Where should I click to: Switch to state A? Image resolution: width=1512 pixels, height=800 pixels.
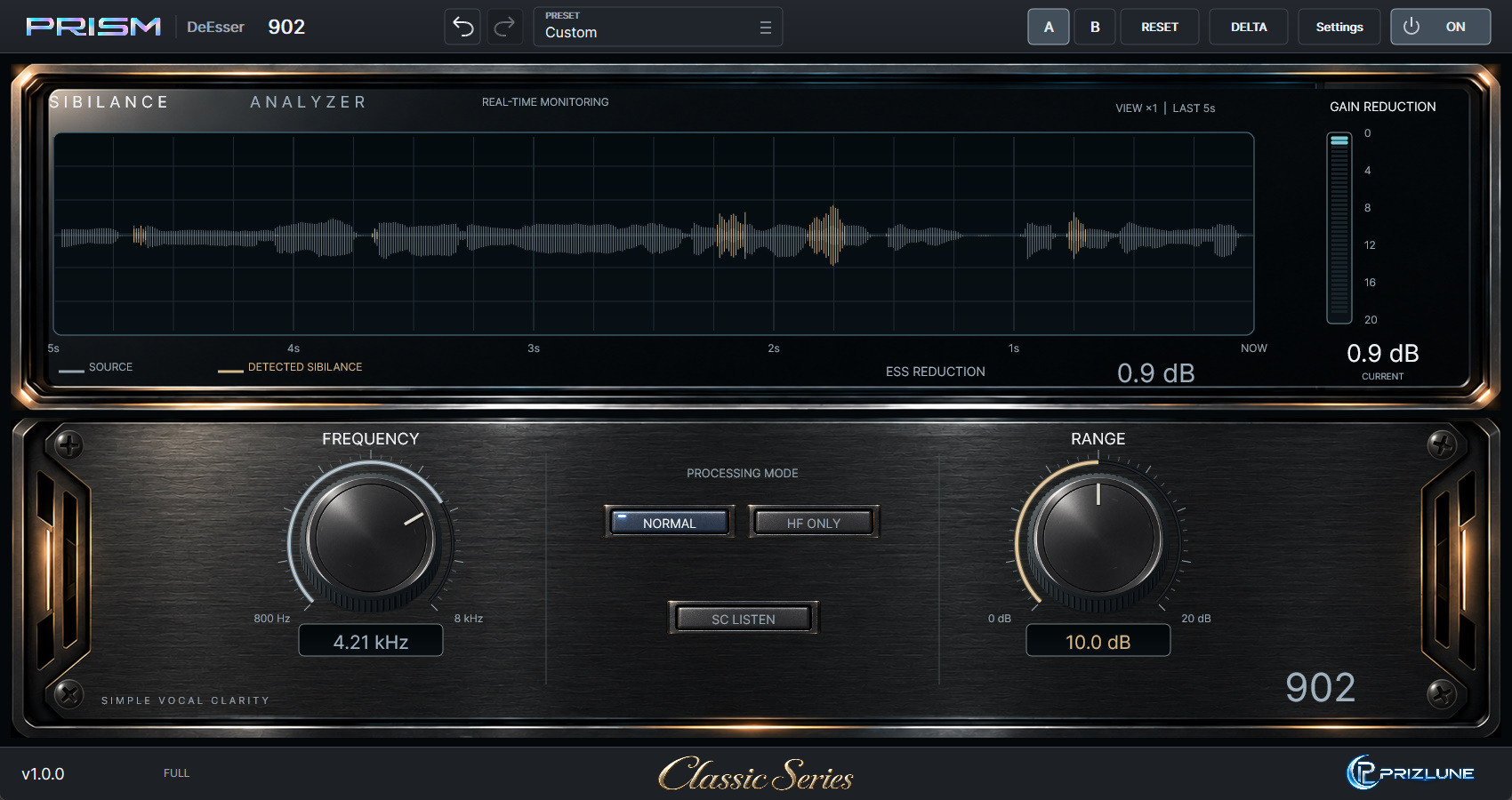click(x=1049, y=27)
